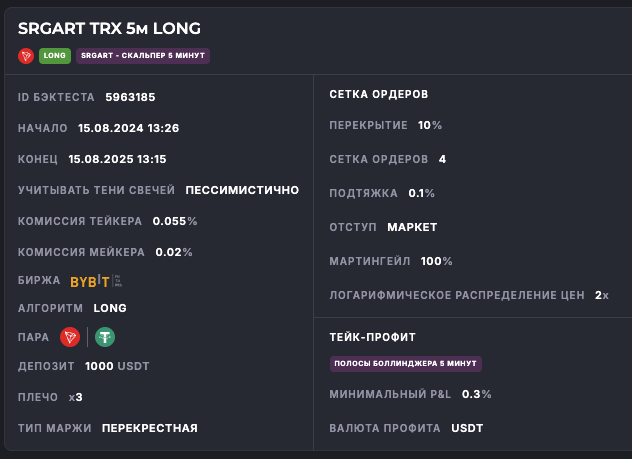Click the TRX coin icon in the pair row
The height and width of the screenshot is (459, 632).
point(69,337)
